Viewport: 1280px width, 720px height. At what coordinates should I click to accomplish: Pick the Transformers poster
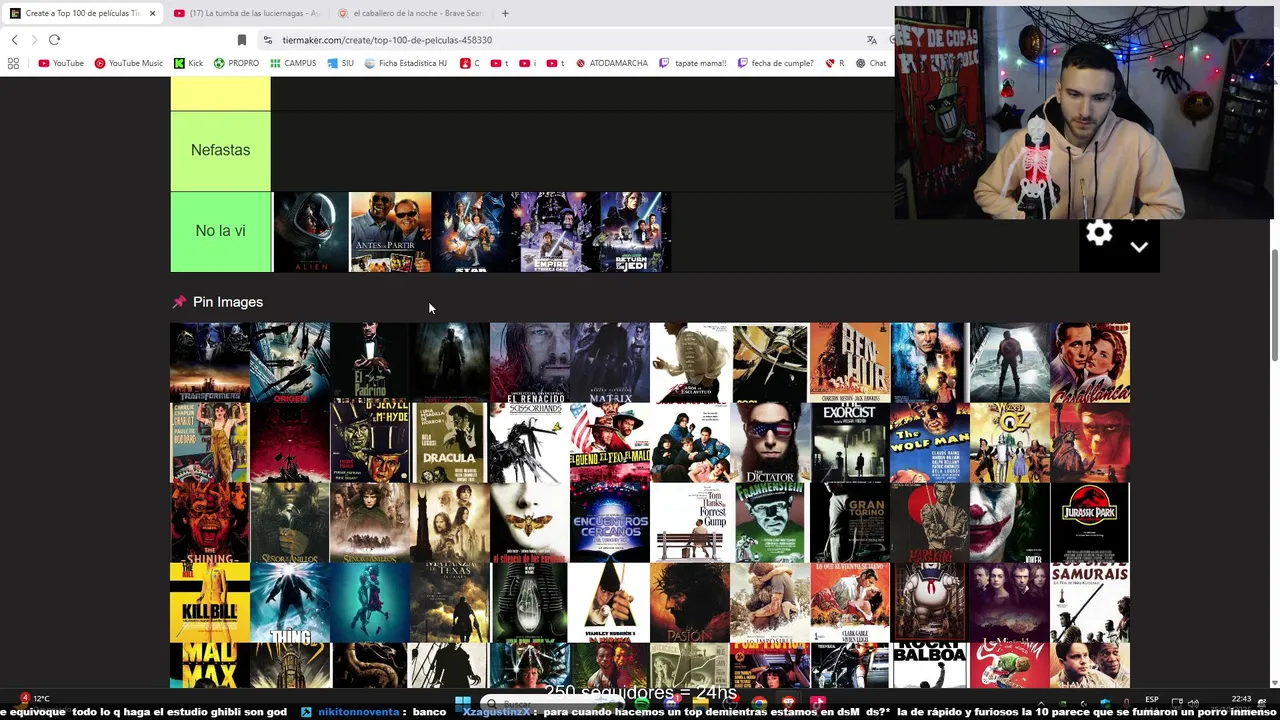coord(210,362)
